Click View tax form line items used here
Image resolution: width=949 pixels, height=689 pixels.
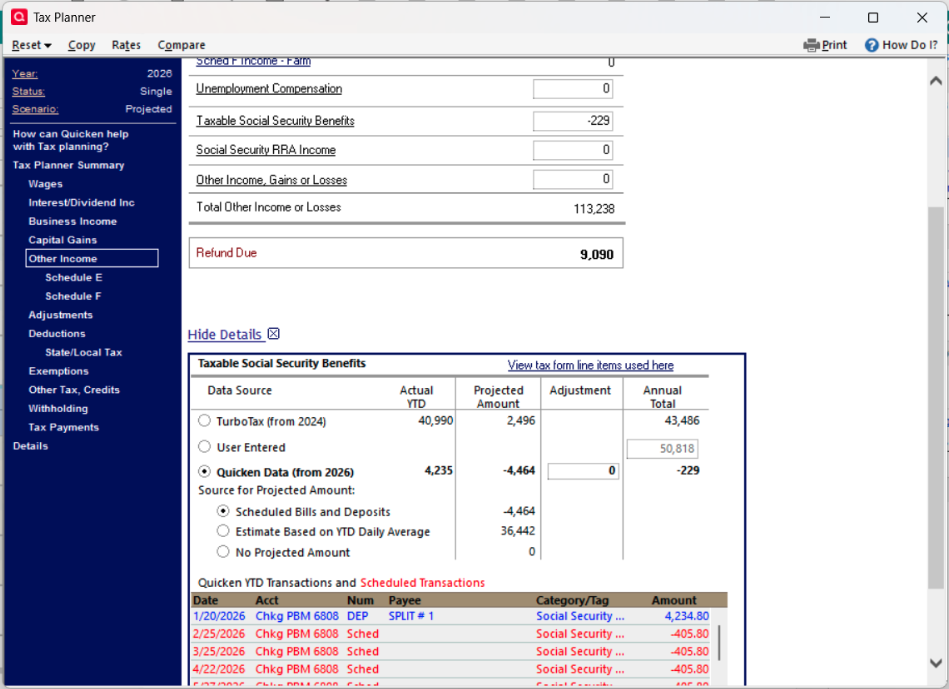coord(591,365)
